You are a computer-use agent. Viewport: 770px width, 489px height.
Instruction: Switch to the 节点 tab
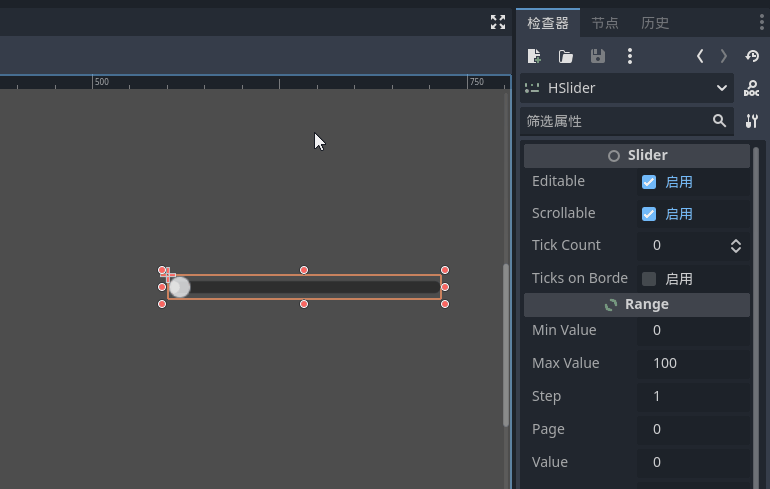point(604,23)
